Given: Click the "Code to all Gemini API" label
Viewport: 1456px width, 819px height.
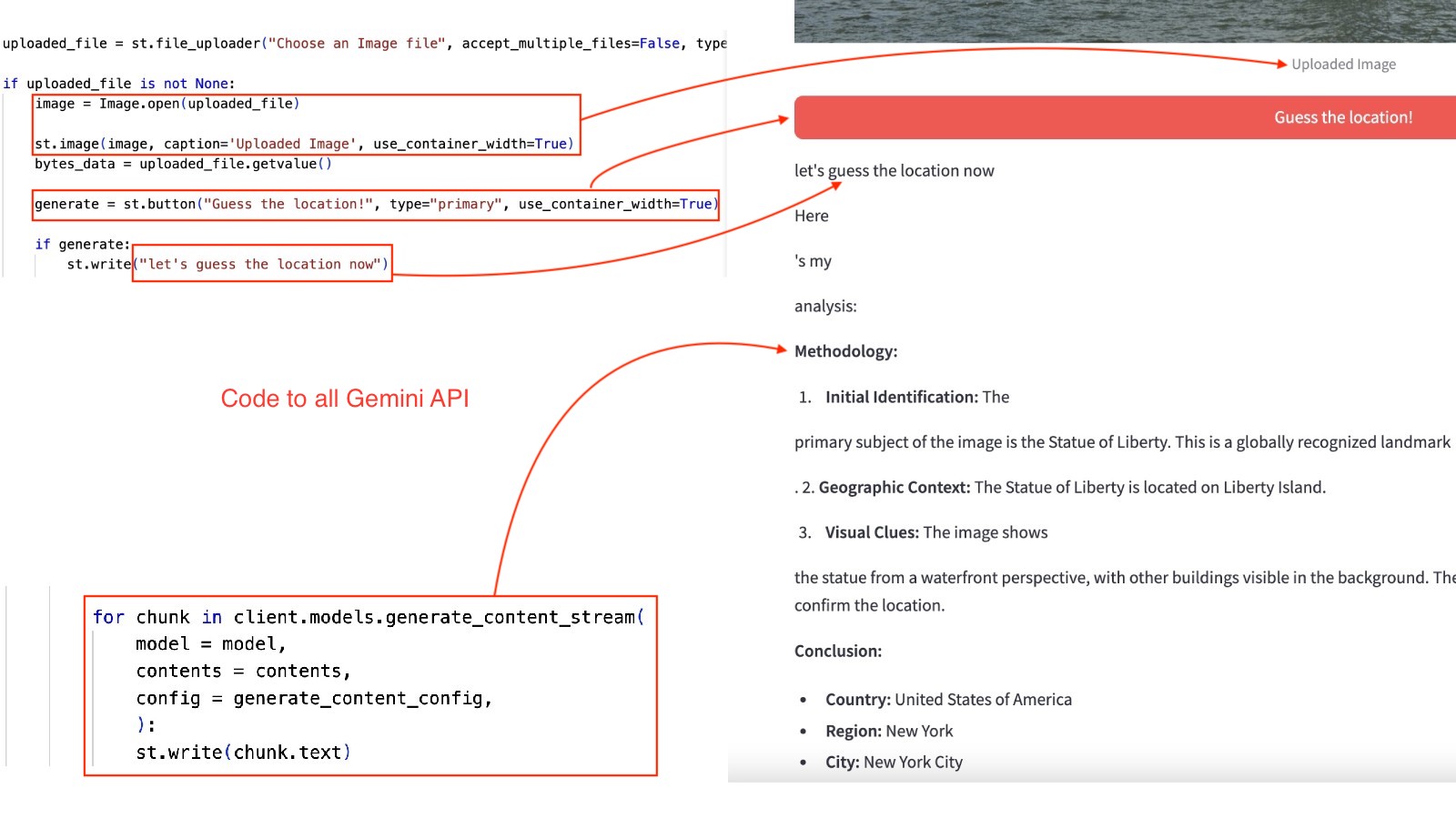Looking at the screenshot, I should pyautogui.click(x=345, y=398).
